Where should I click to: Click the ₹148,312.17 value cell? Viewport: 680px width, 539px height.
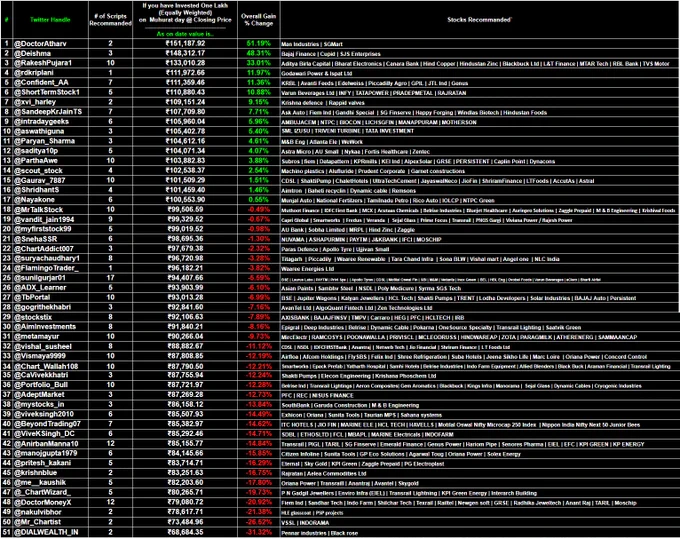(x=185, y=53)
